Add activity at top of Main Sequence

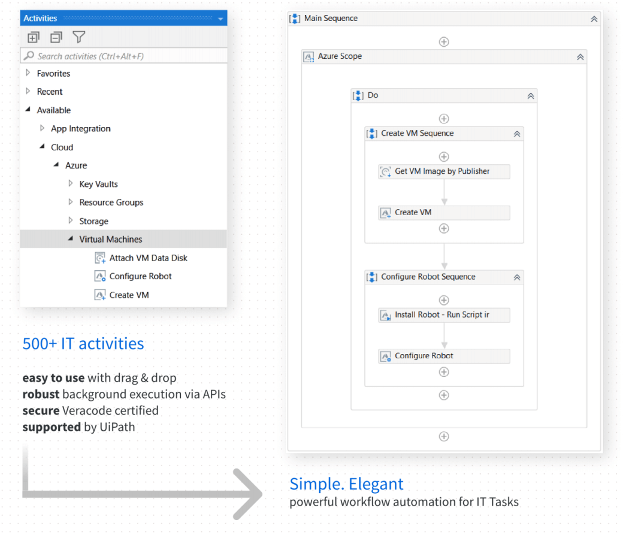click(x=444, y=42)
